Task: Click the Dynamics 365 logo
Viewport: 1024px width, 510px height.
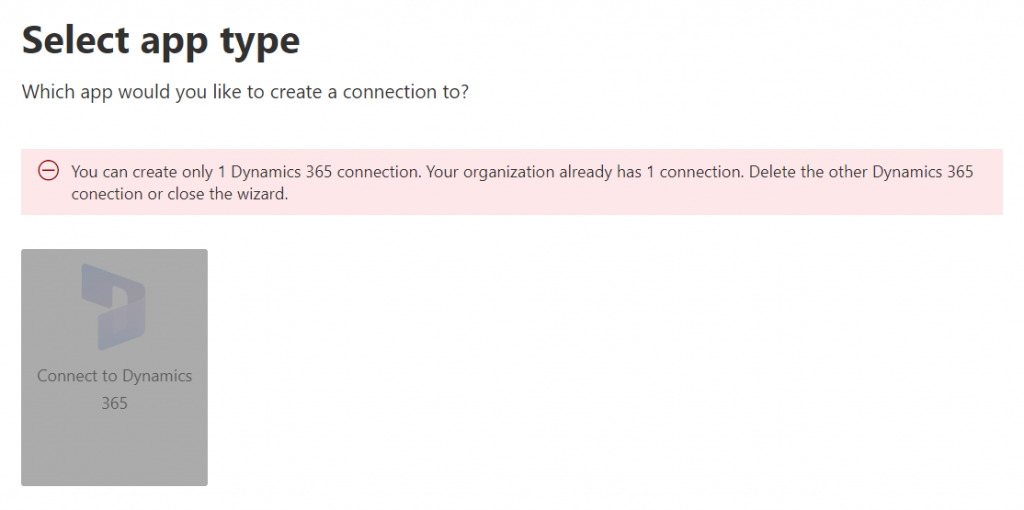Action: point(114,307)
